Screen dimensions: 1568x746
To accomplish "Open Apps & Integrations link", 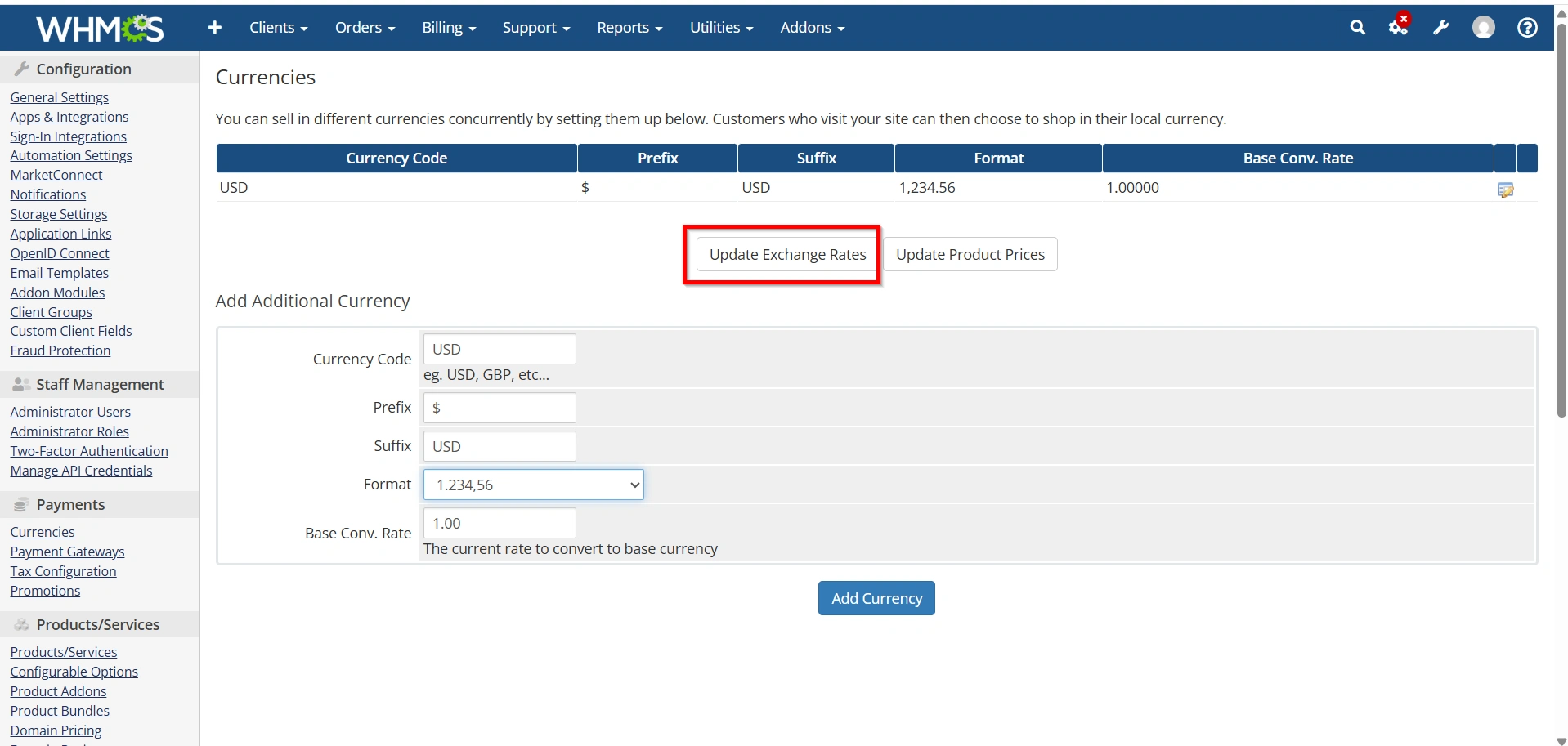I will (x=69, y=117).
